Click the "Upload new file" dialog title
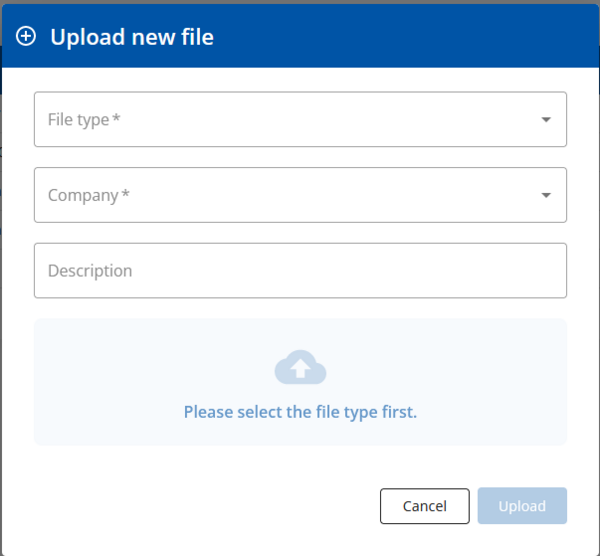 pos(131,38)
